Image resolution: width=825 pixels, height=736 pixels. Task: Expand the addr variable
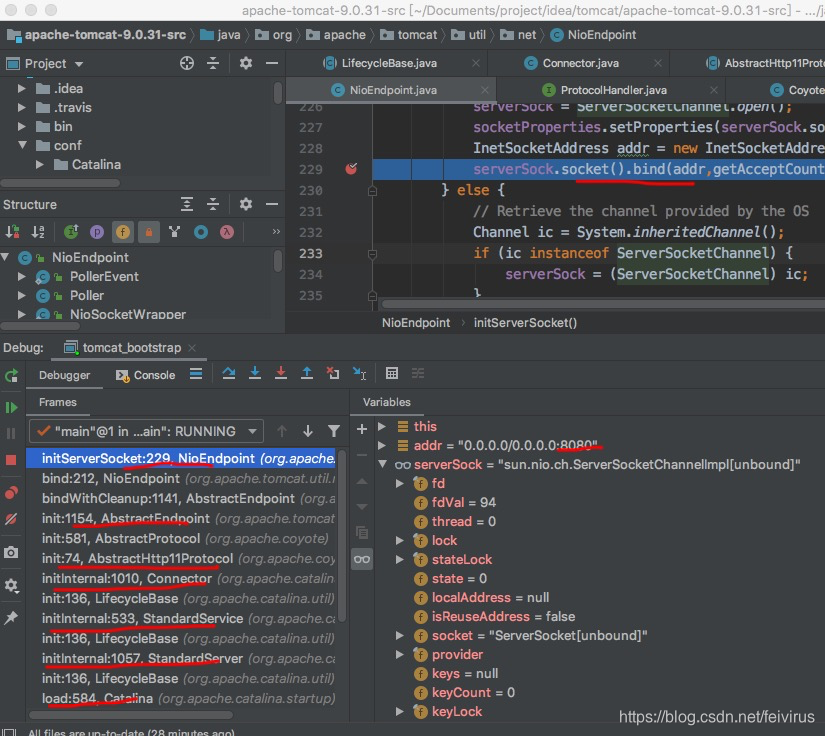[383, 445]
